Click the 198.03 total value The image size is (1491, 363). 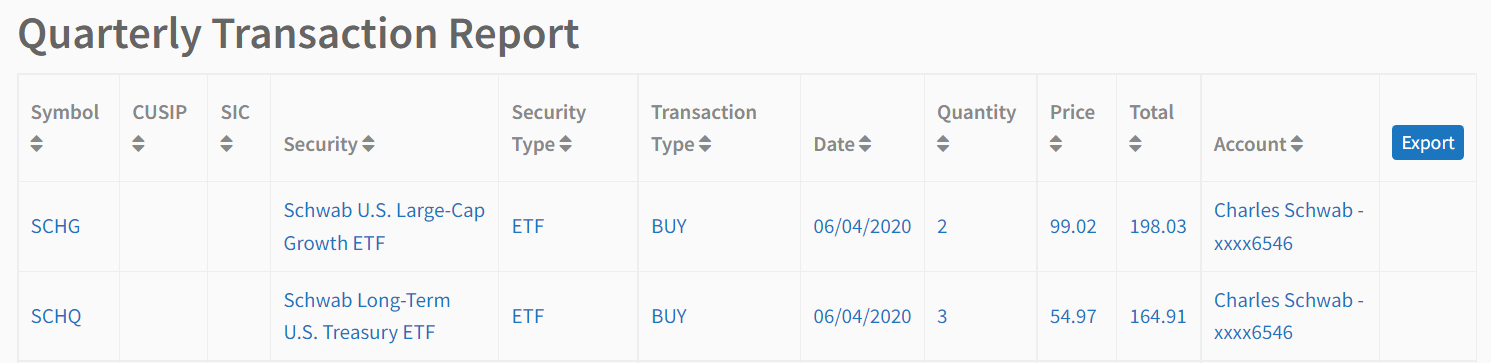(1158, 226)
